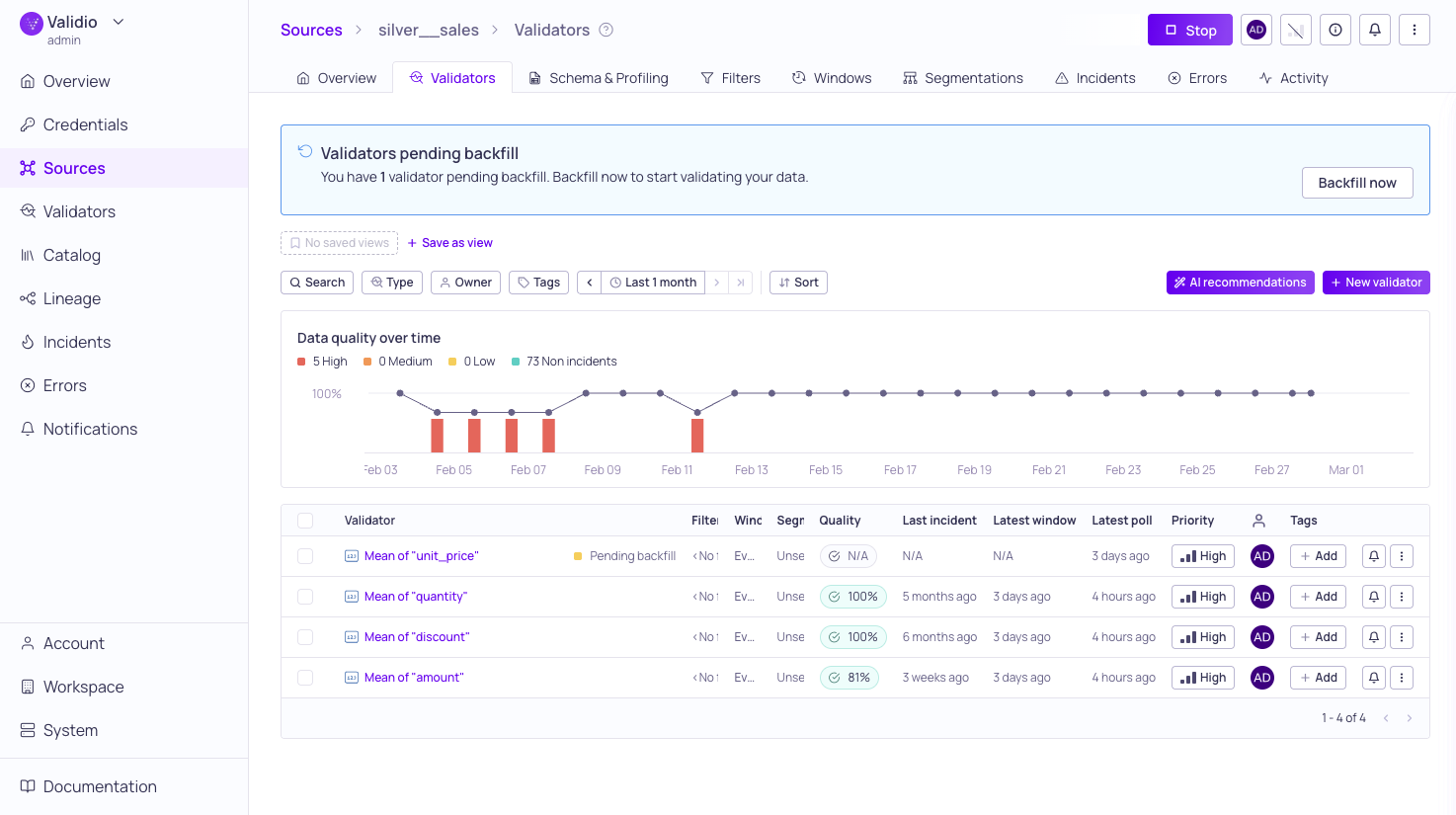This screenshot has width=1456, height=815.
Task: Click the red High legend swatch
Action: [x=301, y=362]
